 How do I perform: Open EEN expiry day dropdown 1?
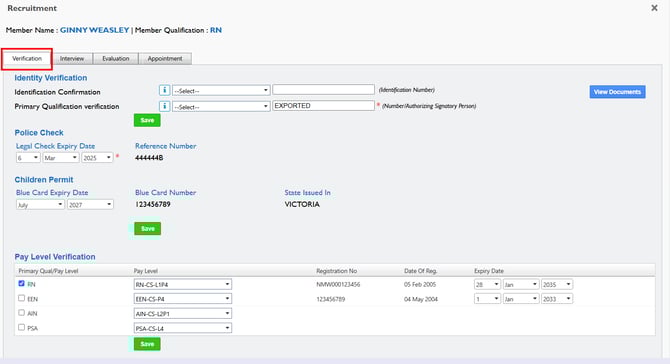pos(487,299)
